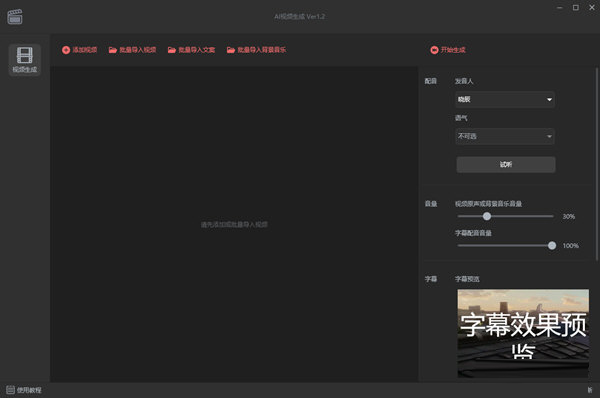Click the clapperboard app logo
Image resolution: width=600 pixels, height=398 pixels.
pos(15,17)
